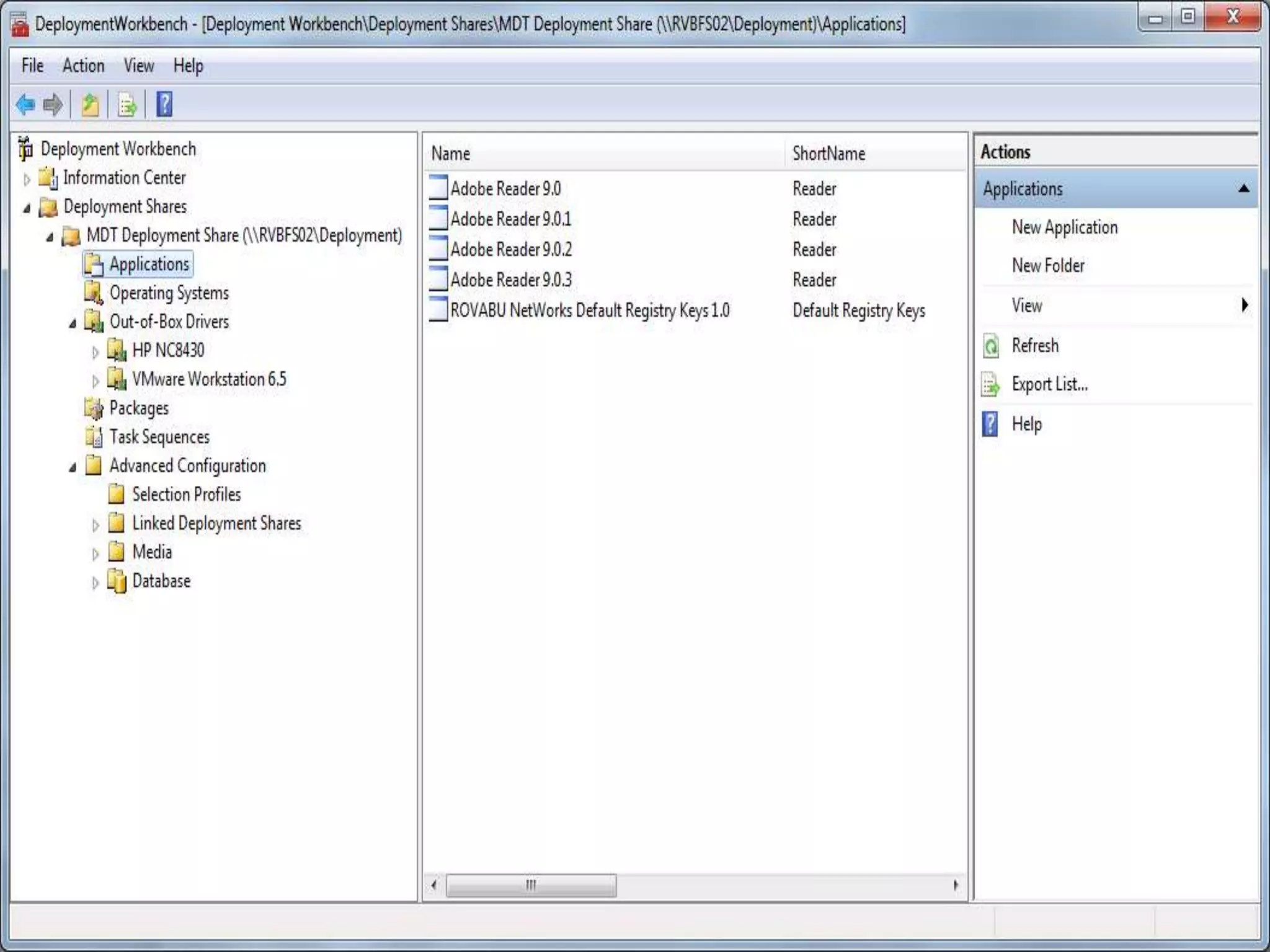Screen dimensions: 1270x952
Task: Click the Export List... action label
Action: click(1050, 384)
